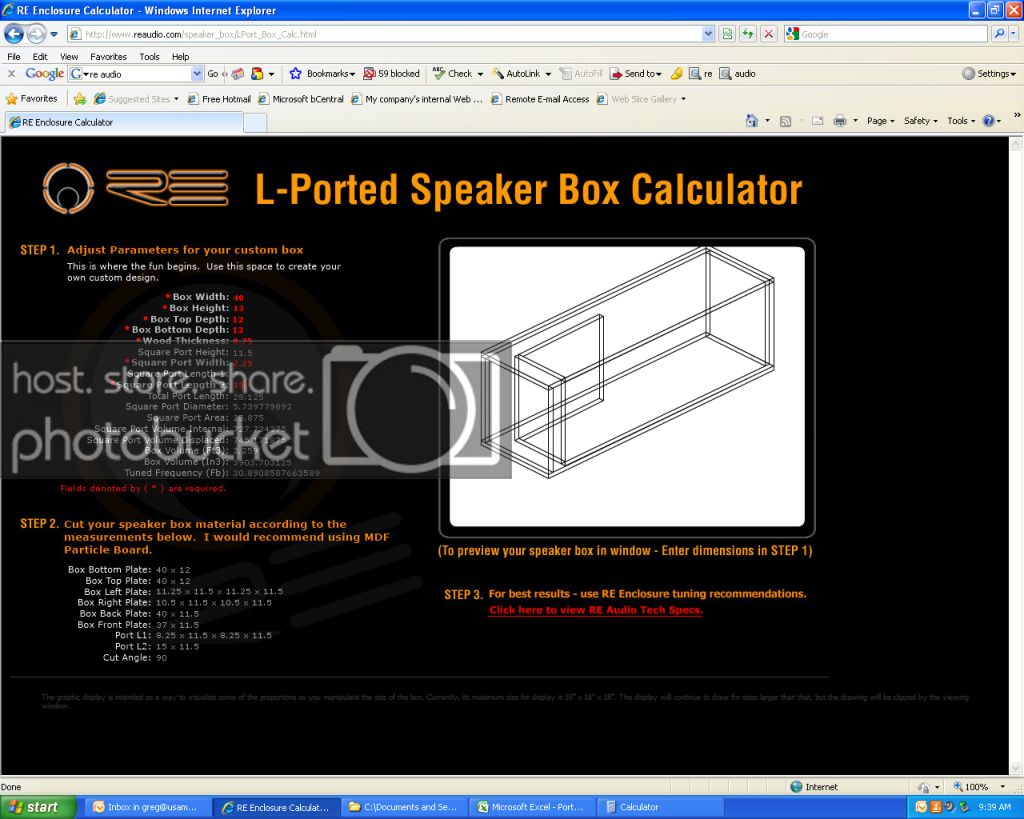
Task: Open the command bar Tools menu
Action: (x=961, y=121)
